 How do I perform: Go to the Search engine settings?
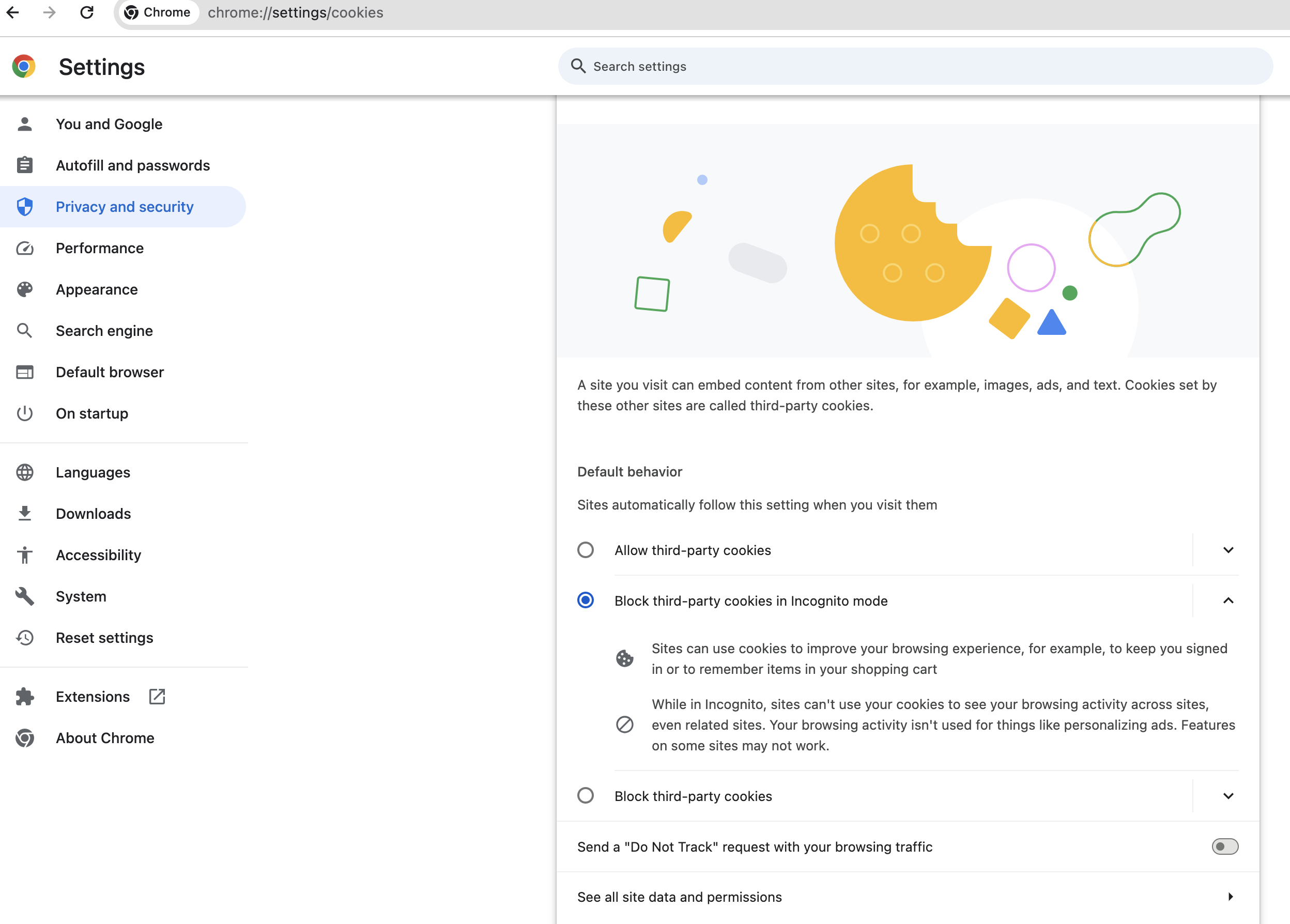point(104,331)
